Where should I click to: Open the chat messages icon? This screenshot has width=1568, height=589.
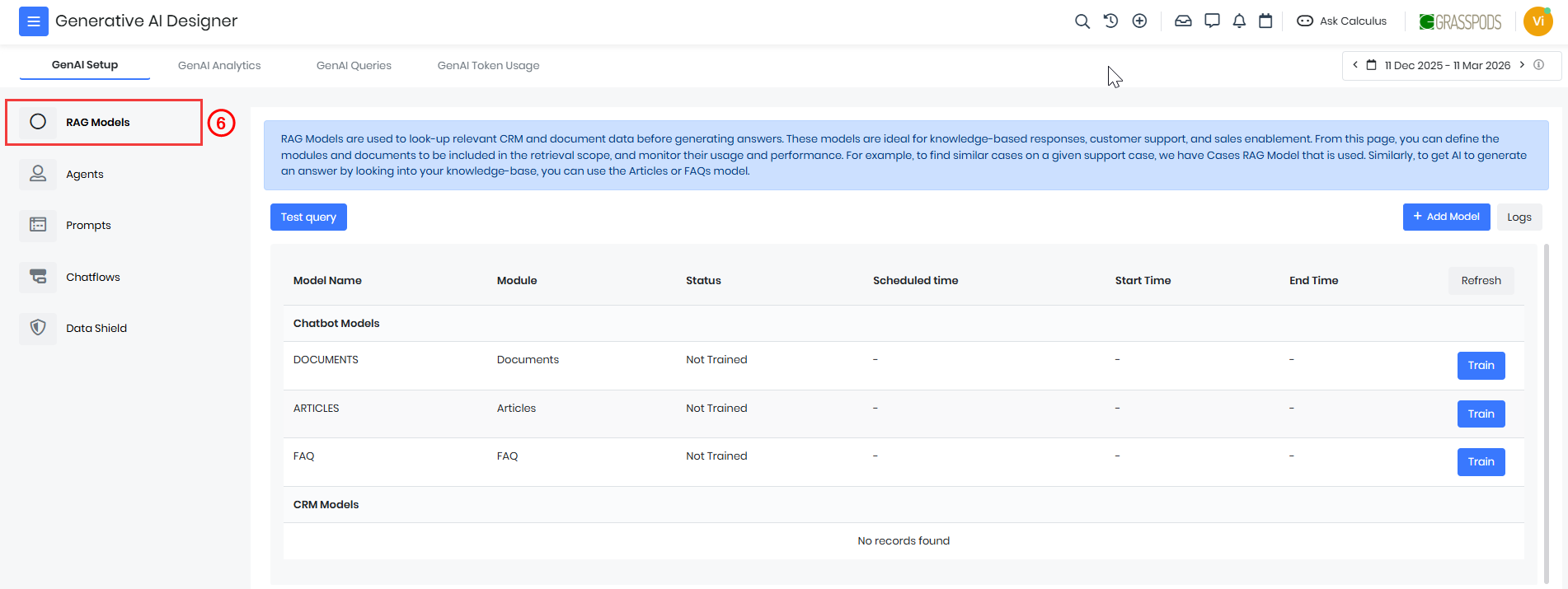click(1212, 21)
